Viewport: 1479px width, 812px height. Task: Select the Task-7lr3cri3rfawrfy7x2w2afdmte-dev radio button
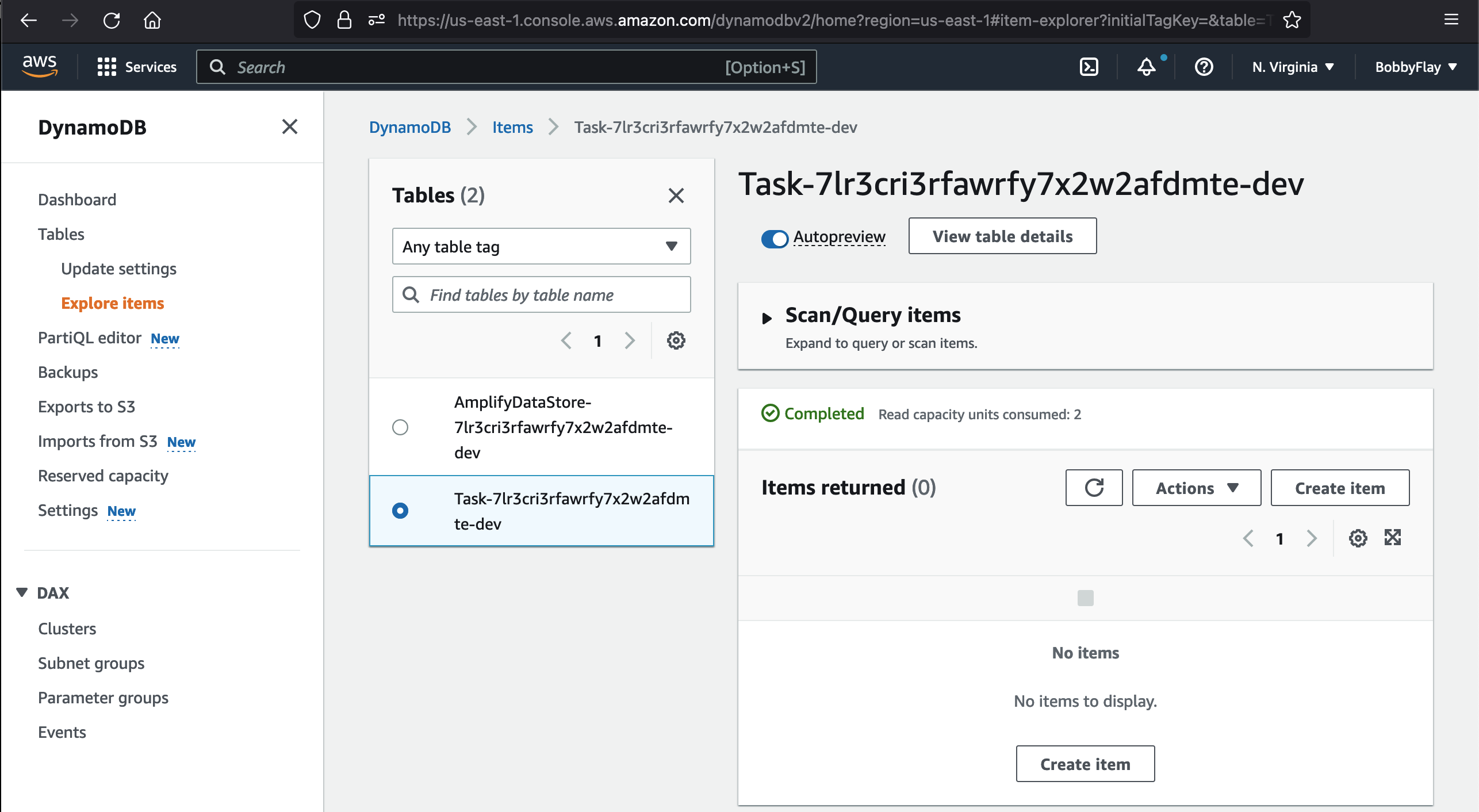400,511
